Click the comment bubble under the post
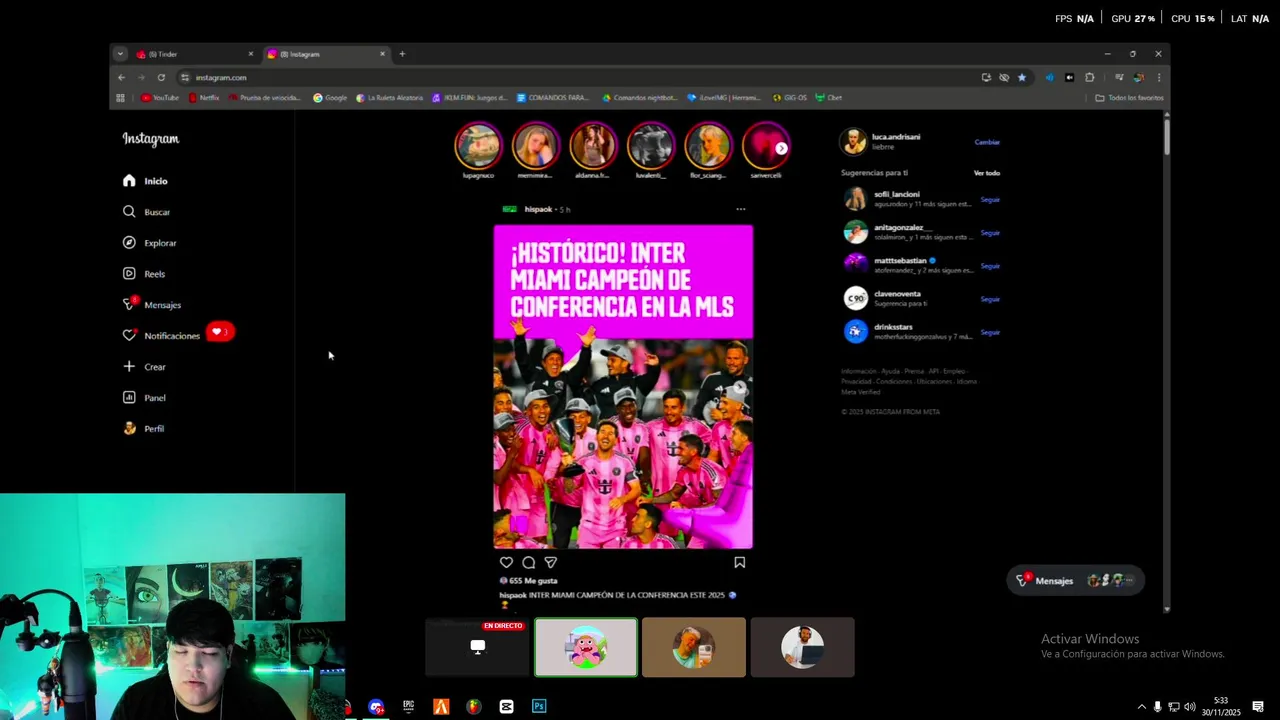The image size is (1280, 720). tap(528, 563)
